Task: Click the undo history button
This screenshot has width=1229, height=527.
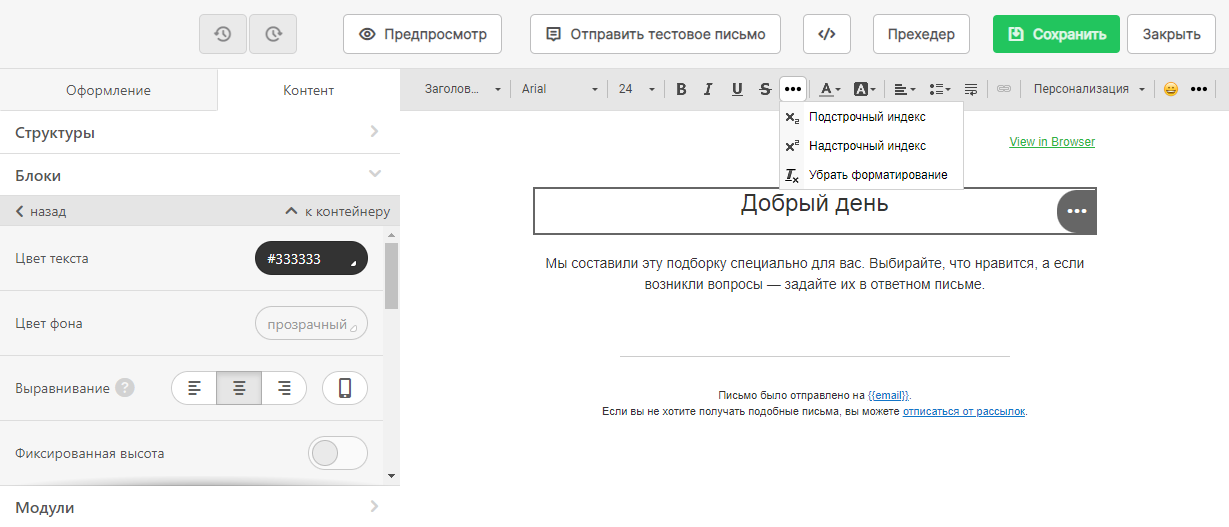Action: tap(223, 34)
